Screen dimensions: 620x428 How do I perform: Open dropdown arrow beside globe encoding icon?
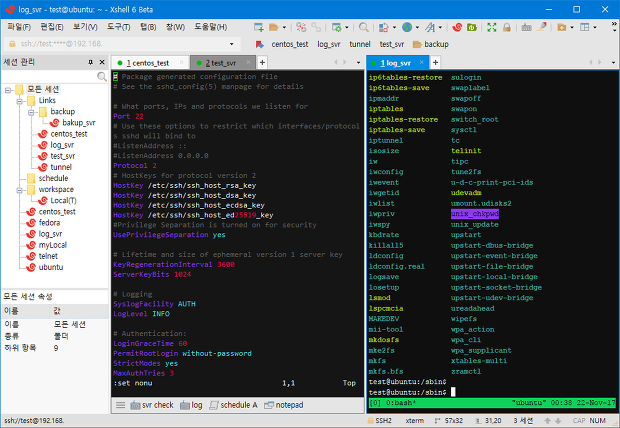[x=417, y=27]
